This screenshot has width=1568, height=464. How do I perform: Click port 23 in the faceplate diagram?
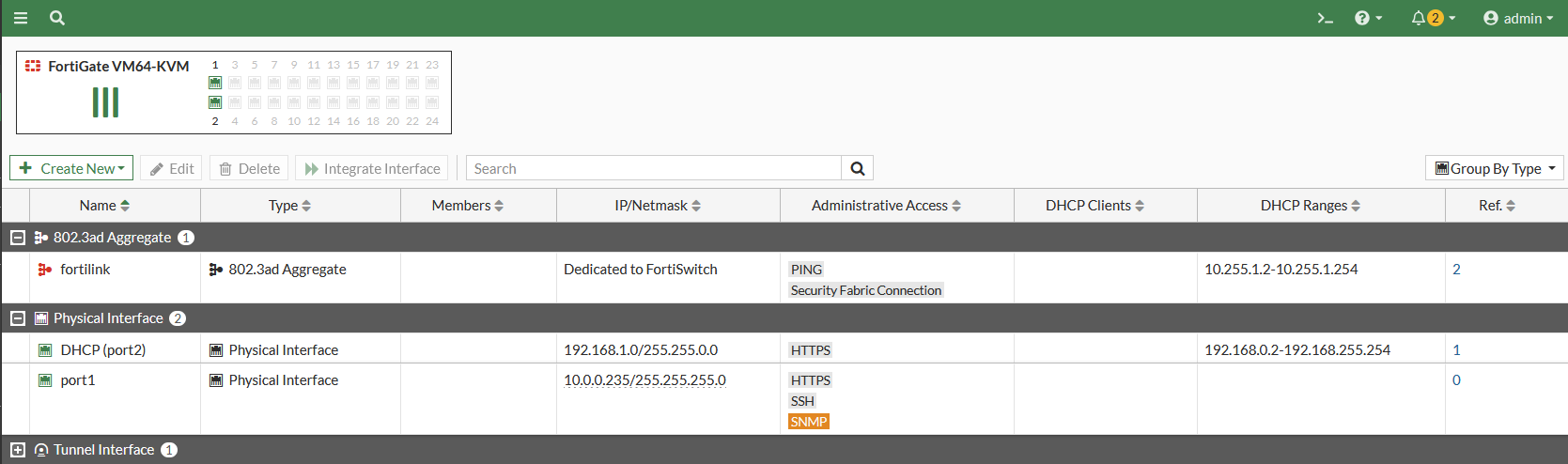(x=432, y=83)
